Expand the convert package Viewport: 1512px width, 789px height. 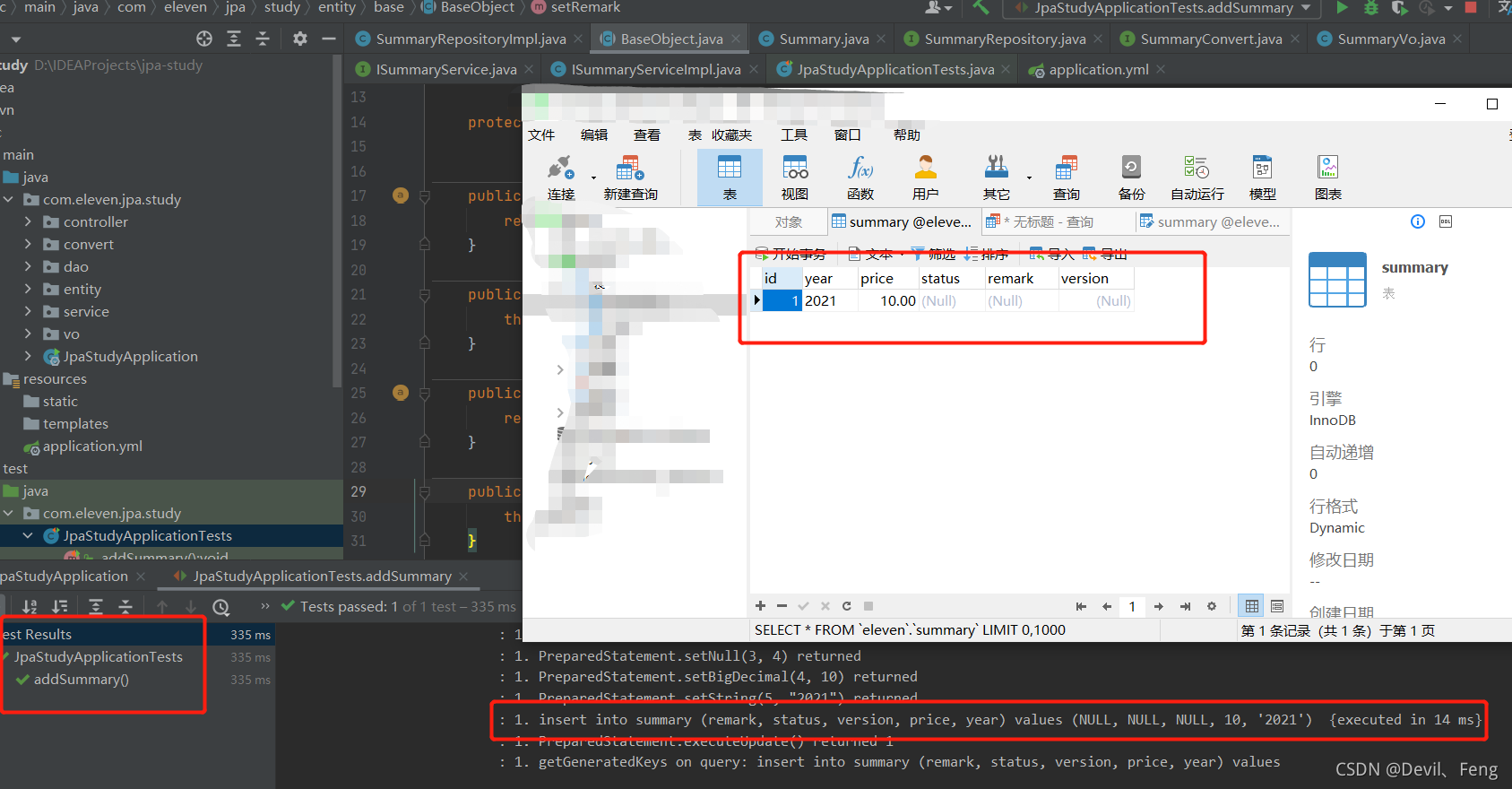click(28, 244)
